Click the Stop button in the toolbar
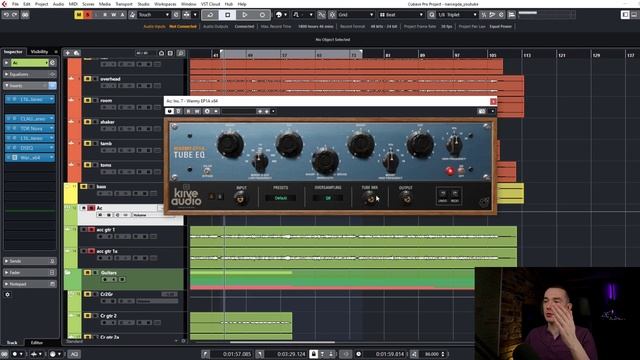The image size is (640, 360). click(227, 15)
